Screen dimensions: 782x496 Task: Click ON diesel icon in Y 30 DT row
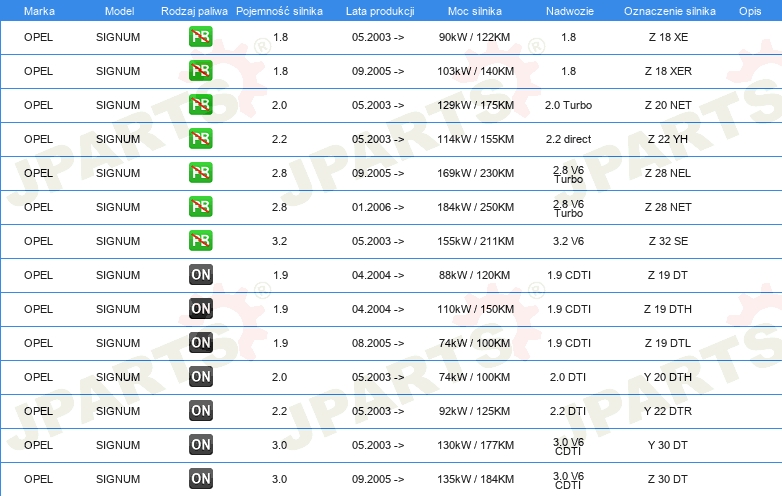[200, 445]
